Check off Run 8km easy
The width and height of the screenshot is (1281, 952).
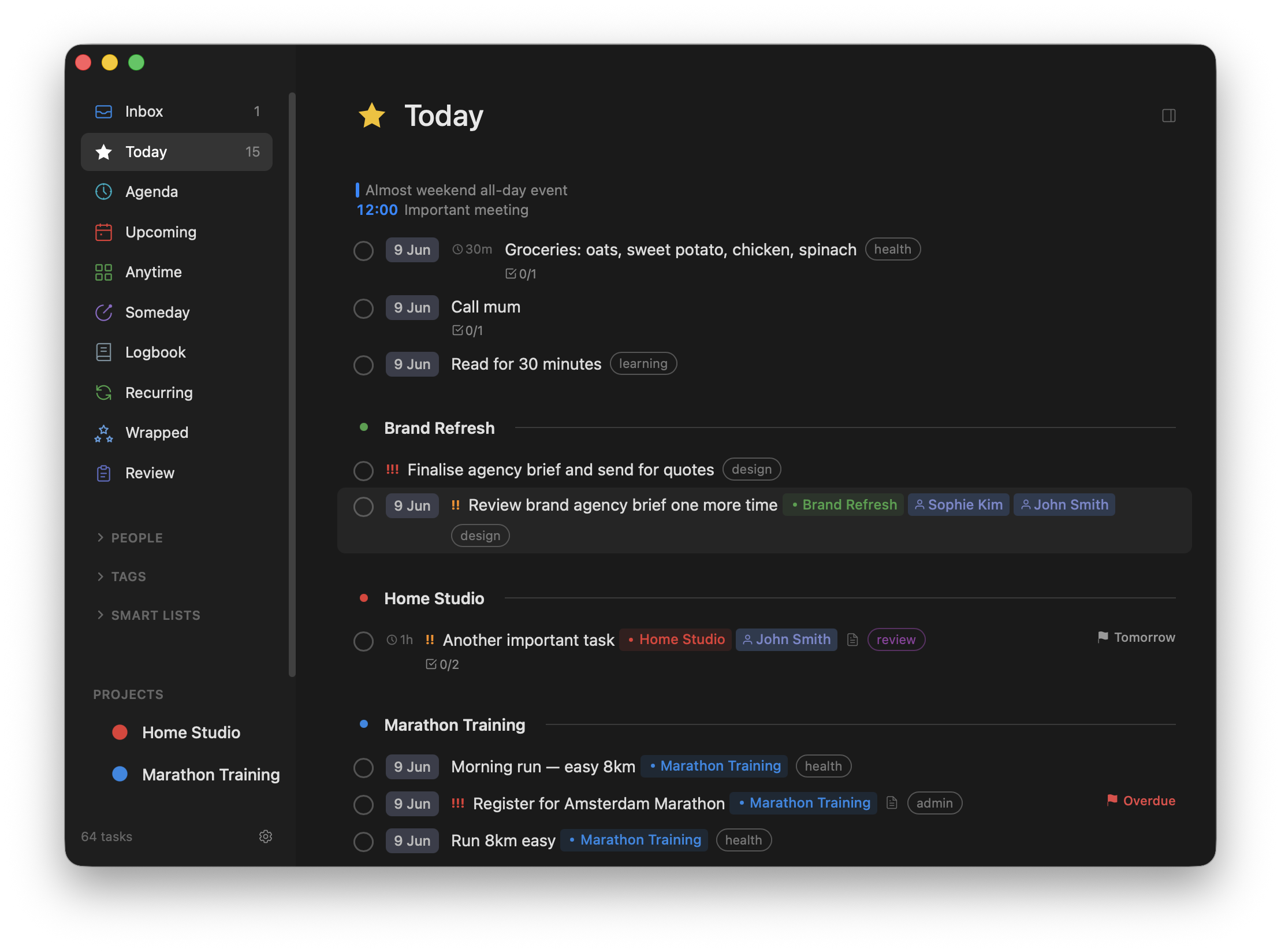(x=363, y=841)
